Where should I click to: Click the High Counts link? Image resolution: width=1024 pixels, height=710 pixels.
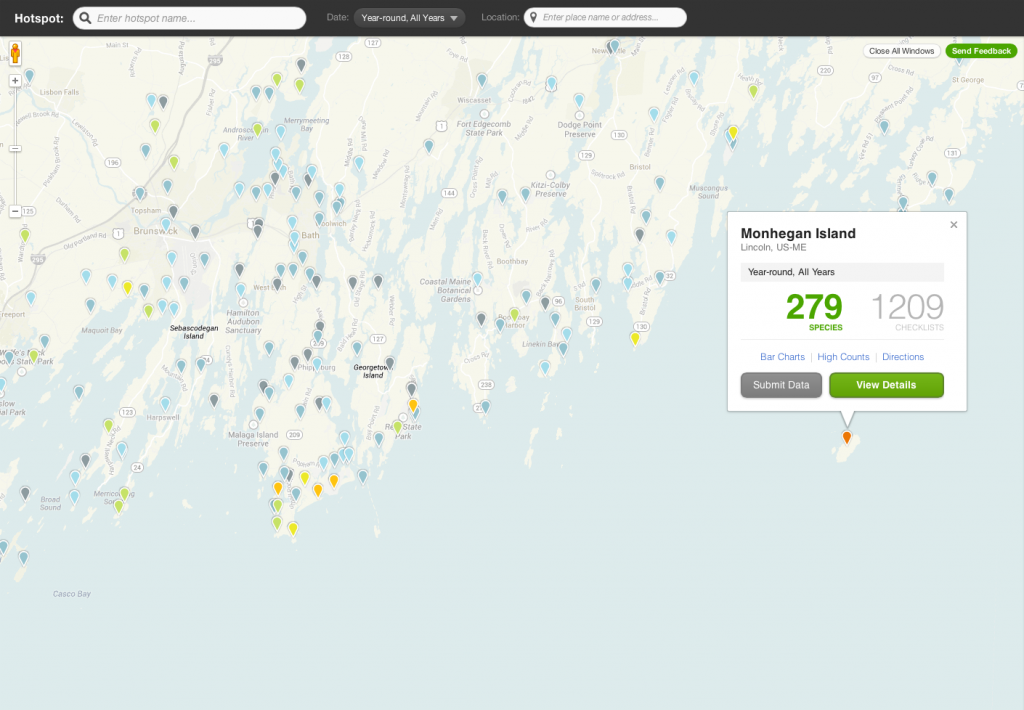(x=843, y=357)
